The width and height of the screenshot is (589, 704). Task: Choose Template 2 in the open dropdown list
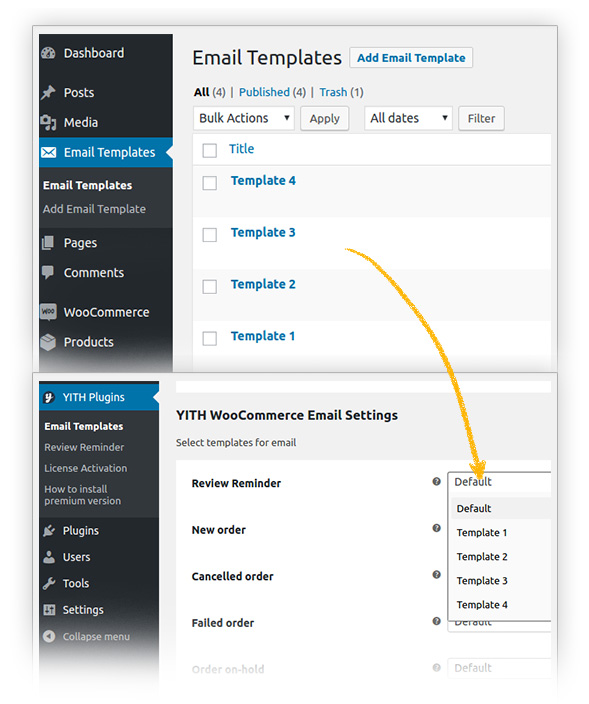[482, 557]
